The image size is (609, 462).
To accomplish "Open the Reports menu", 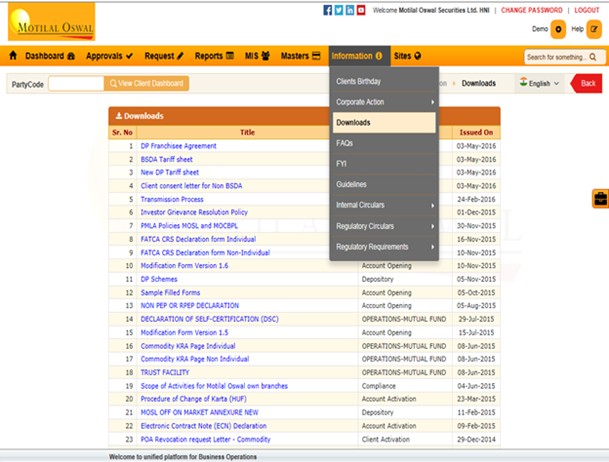I will 214,56.
